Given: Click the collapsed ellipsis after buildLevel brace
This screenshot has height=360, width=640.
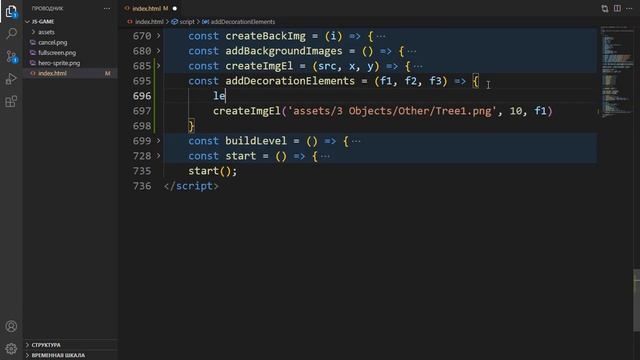Looking at the screenshot, I should tap(356, 141).
